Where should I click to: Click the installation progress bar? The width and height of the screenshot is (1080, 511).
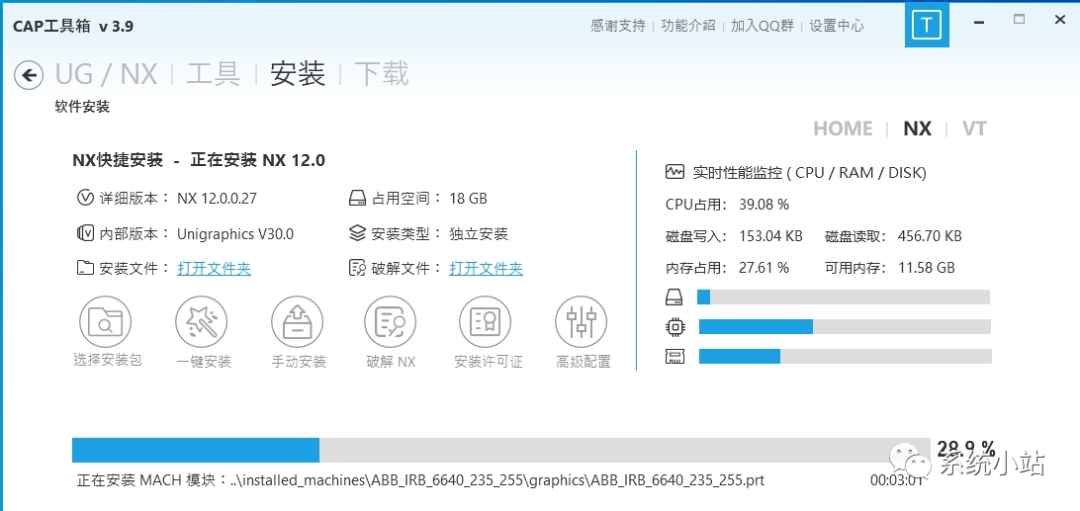tap(500, 450)
